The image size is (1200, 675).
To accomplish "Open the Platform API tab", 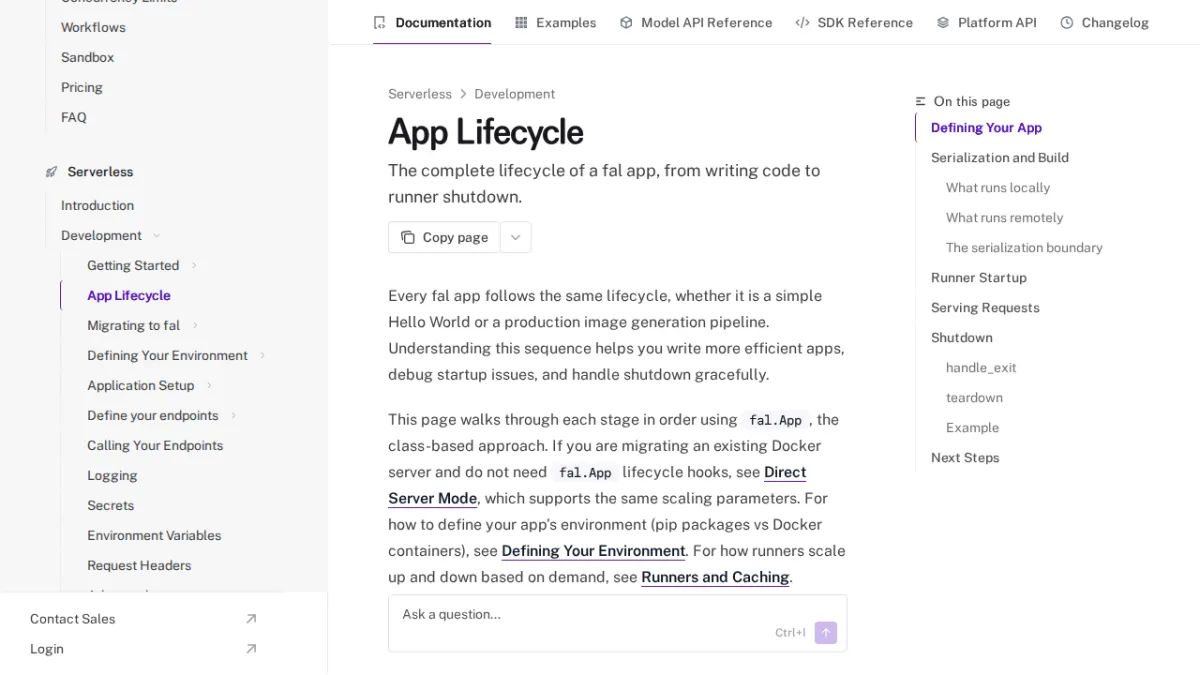I will coord(986,22).
